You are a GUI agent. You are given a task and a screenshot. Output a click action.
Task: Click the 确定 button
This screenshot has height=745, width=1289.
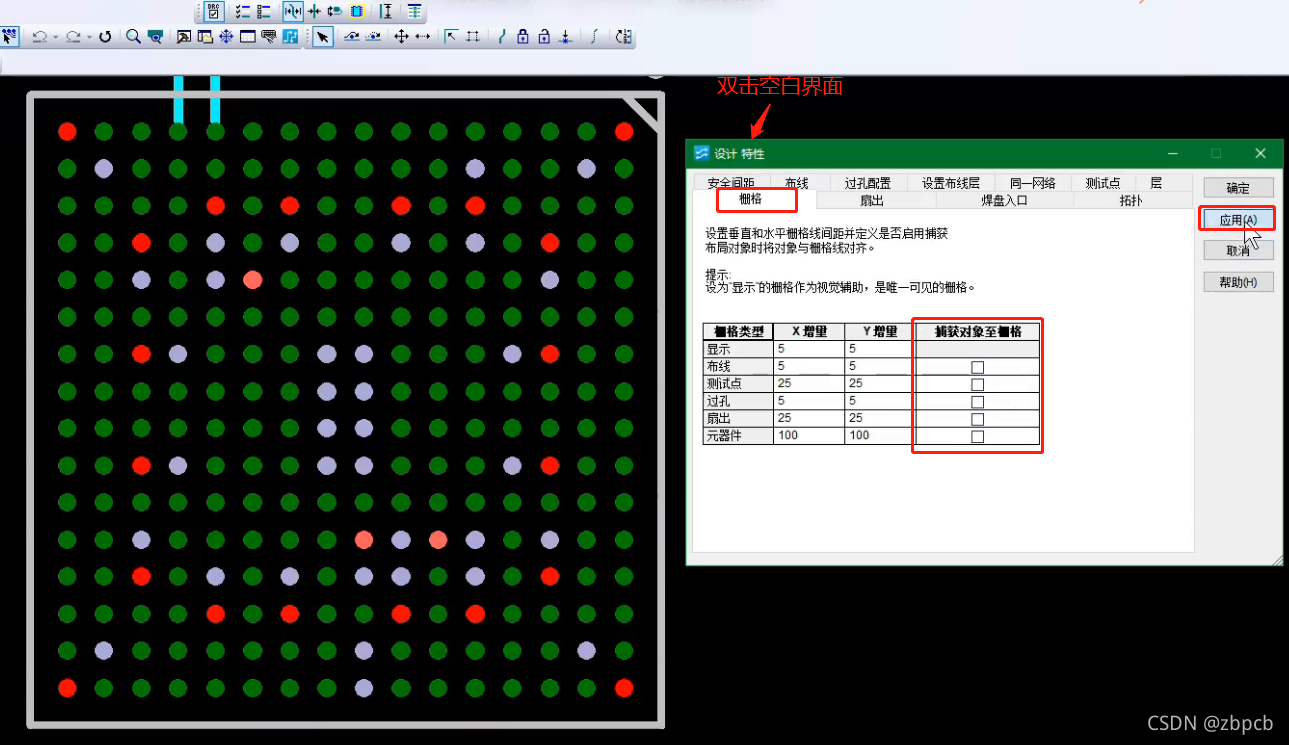tap(1238, 188)
